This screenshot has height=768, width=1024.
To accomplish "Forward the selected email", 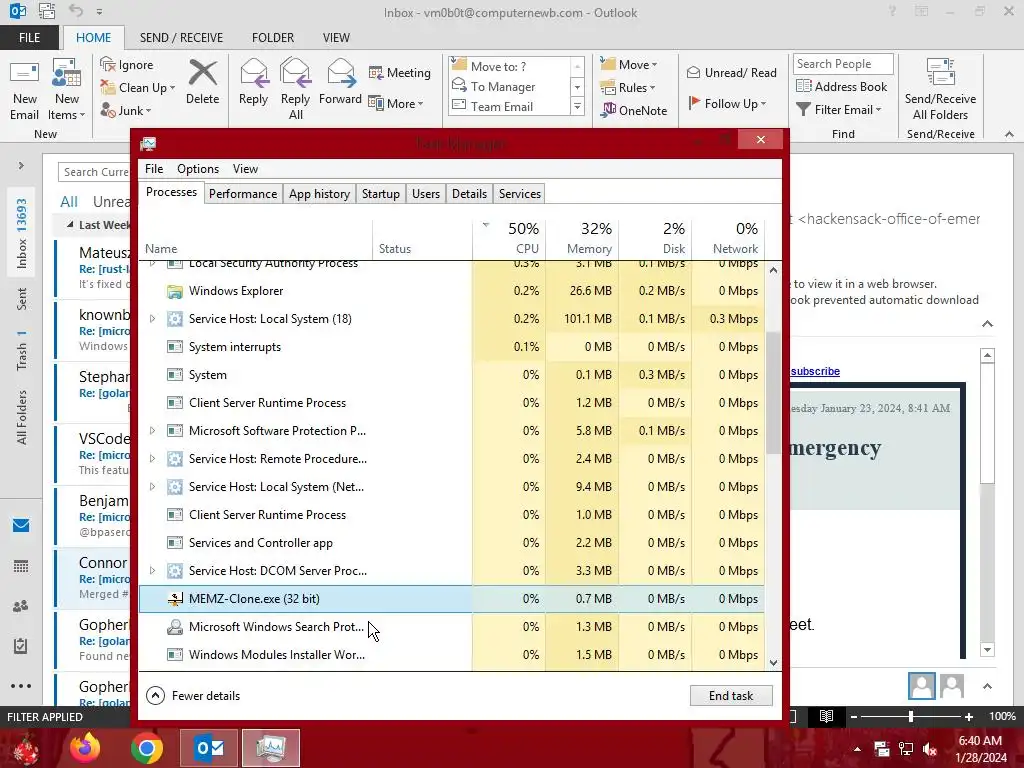I will (x=340, y=82).
